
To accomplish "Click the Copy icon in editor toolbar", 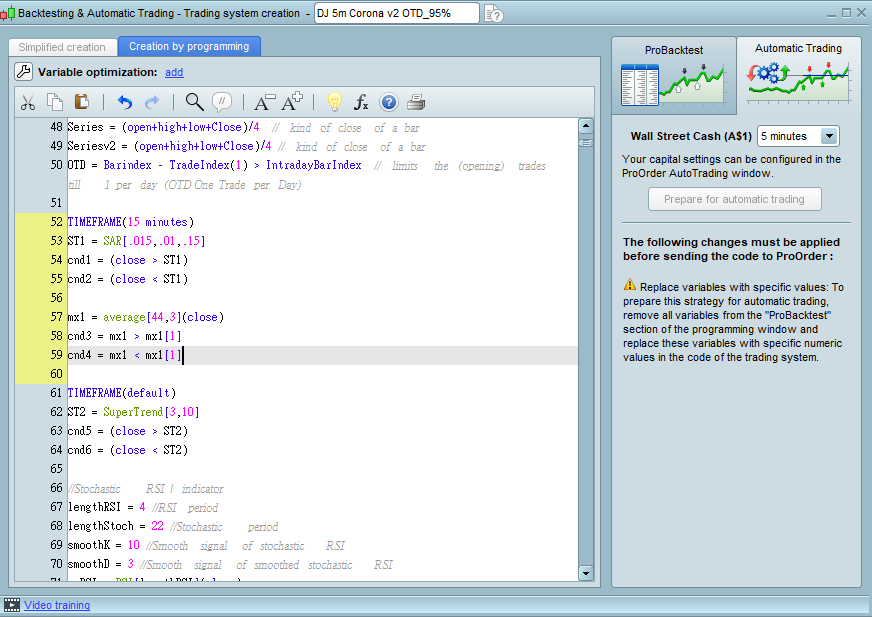I will pos(54,102).
